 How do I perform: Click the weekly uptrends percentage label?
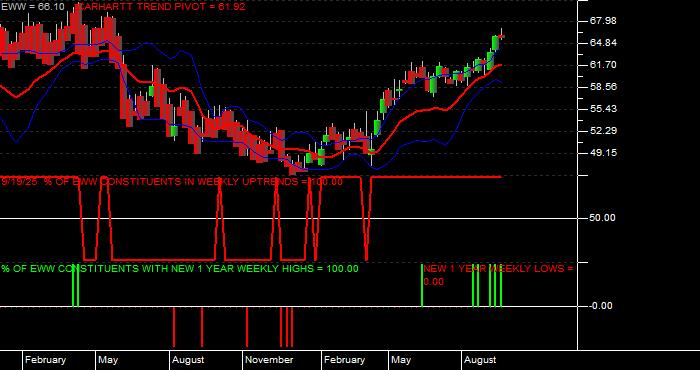172,182
